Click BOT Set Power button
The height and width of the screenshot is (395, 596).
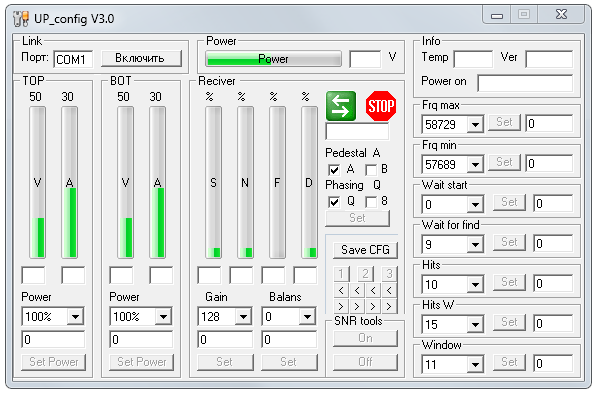[x=141, y=362]
